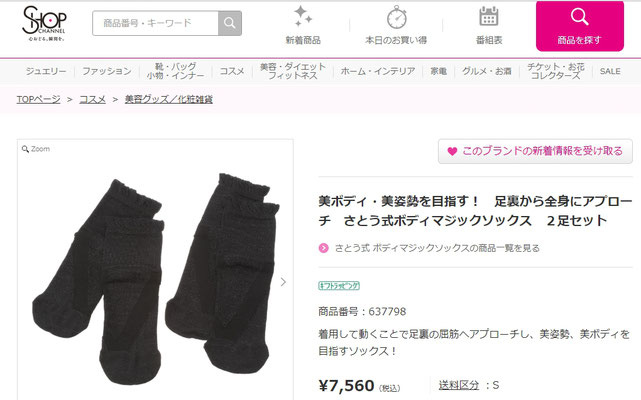Viewport: 641px width, 400px height.
Task: Click the ギフトラッピング green badge
Action: [x=339, y=285]
